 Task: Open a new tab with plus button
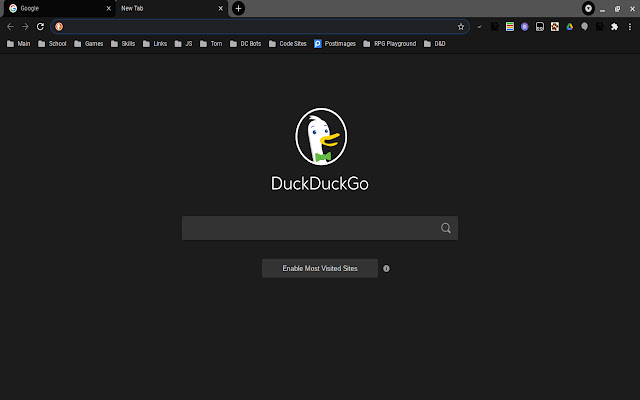pos(238,8)
